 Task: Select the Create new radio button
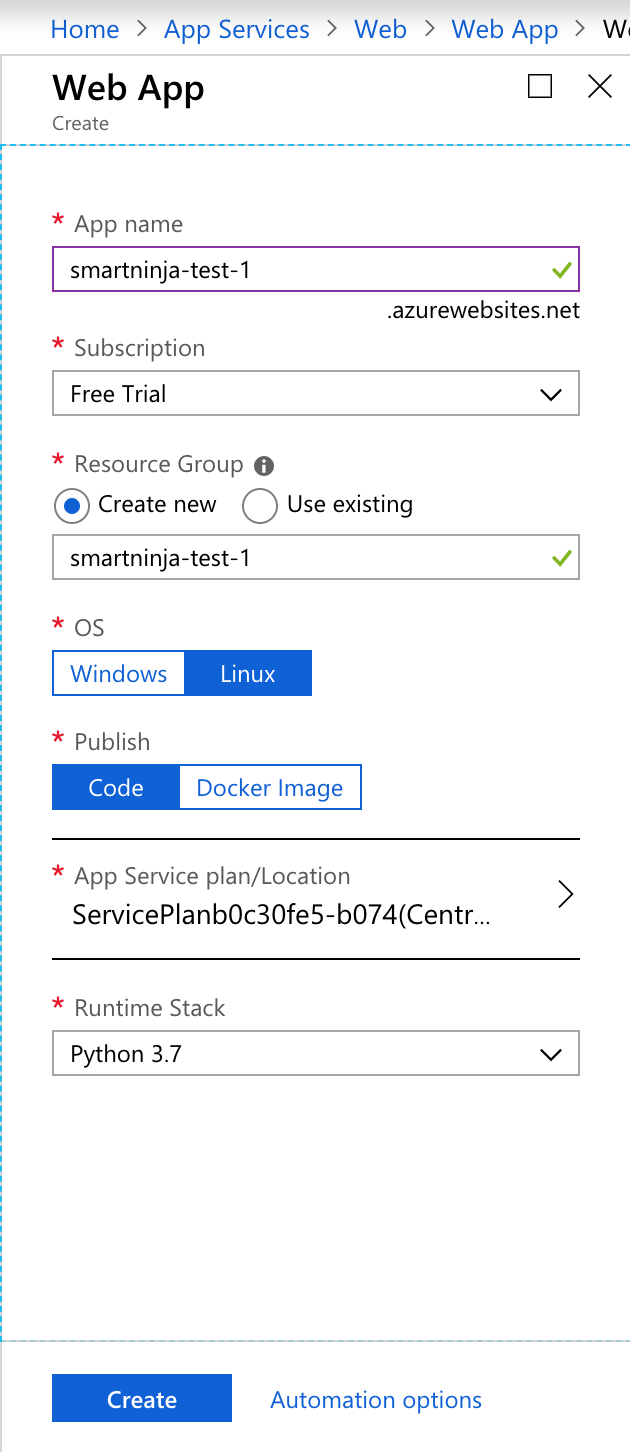tap(71, 505)
